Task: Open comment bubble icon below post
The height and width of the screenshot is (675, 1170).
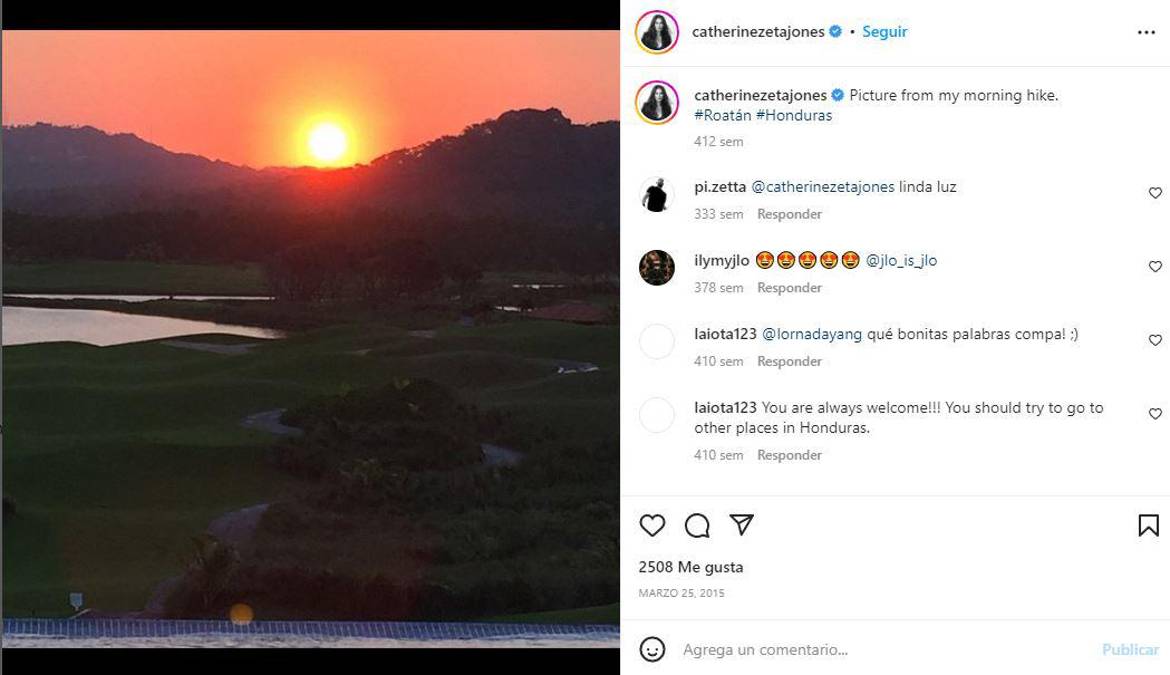Action: 697,525
